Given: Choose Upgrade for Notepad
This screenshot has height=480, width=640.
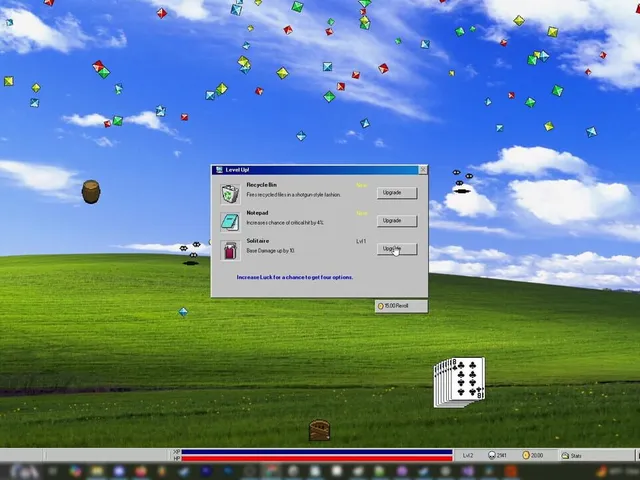Looking at the screenshot, I should coord(397,221).
